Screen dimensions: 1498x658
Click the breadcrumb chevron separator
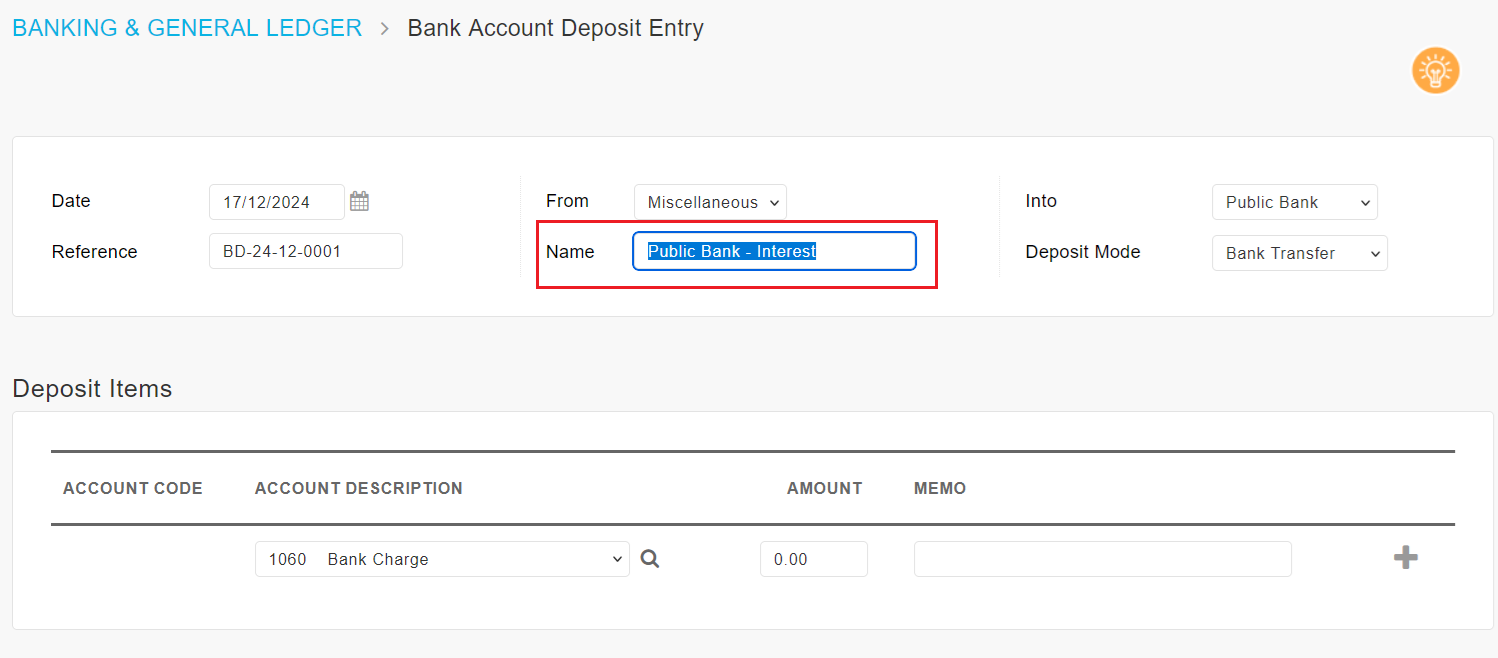pos(384,29)
